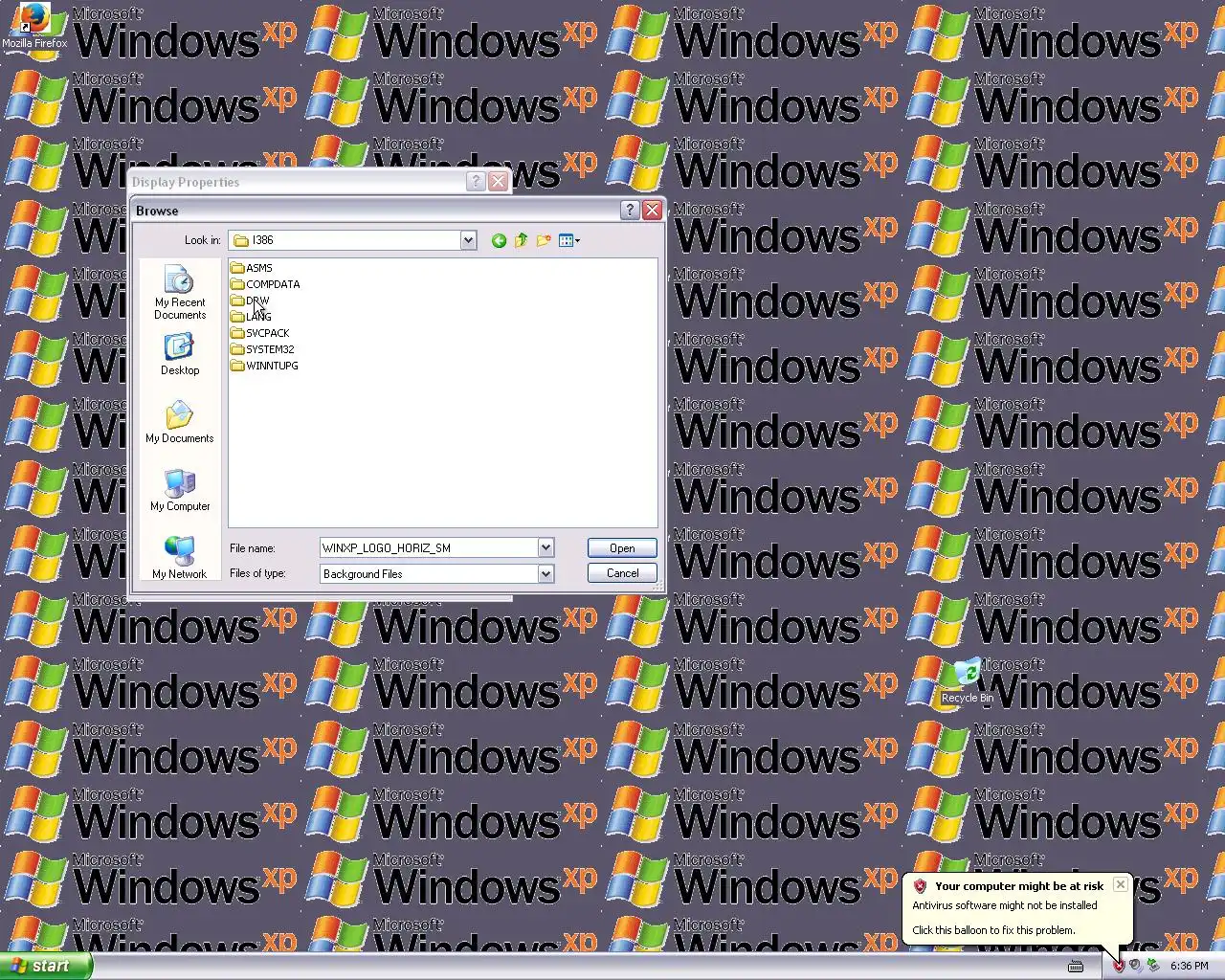Go up one folder level
Screen dimensions: 1225x980
[521, 240]
